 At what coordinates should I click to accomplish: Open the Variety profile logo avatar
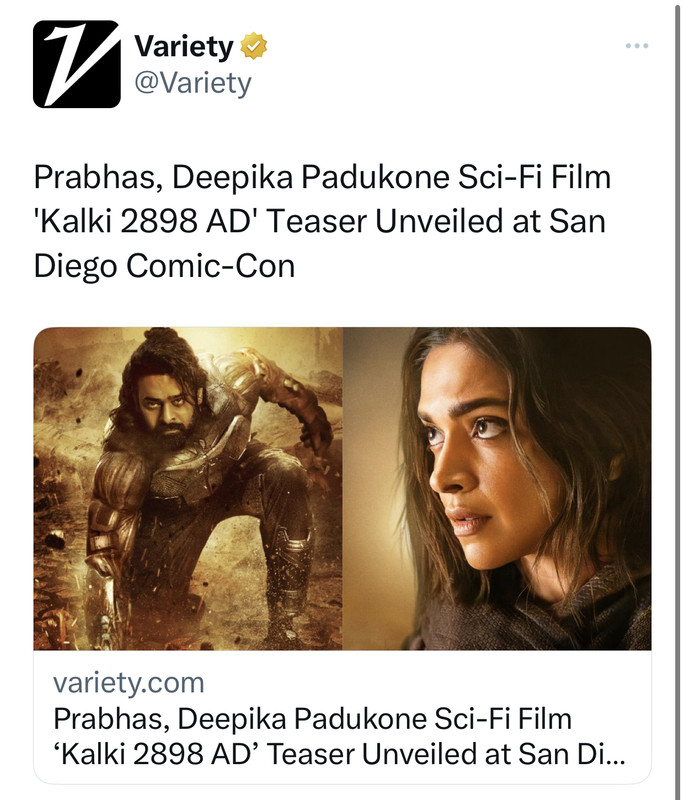point(77,64)
